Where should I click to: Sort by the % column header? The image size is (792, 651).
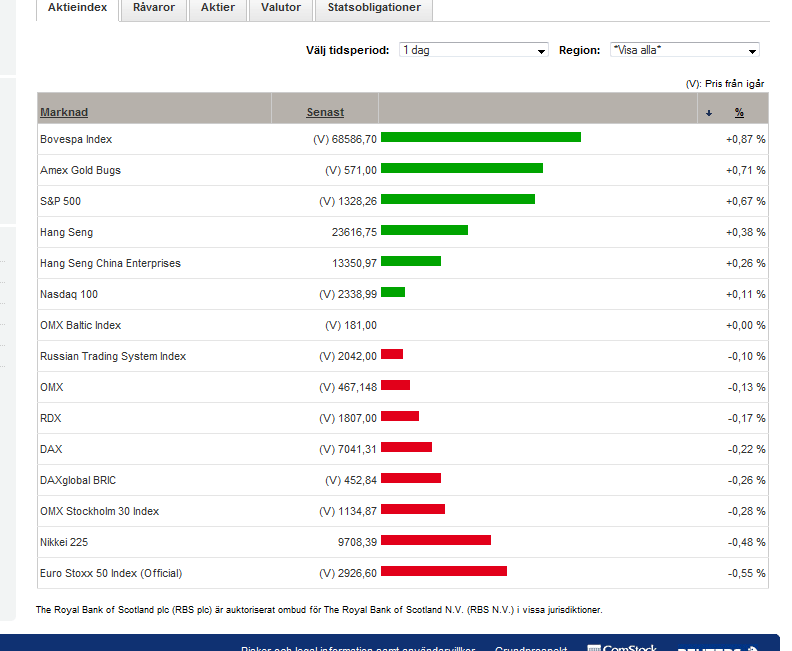pos(739,112)
